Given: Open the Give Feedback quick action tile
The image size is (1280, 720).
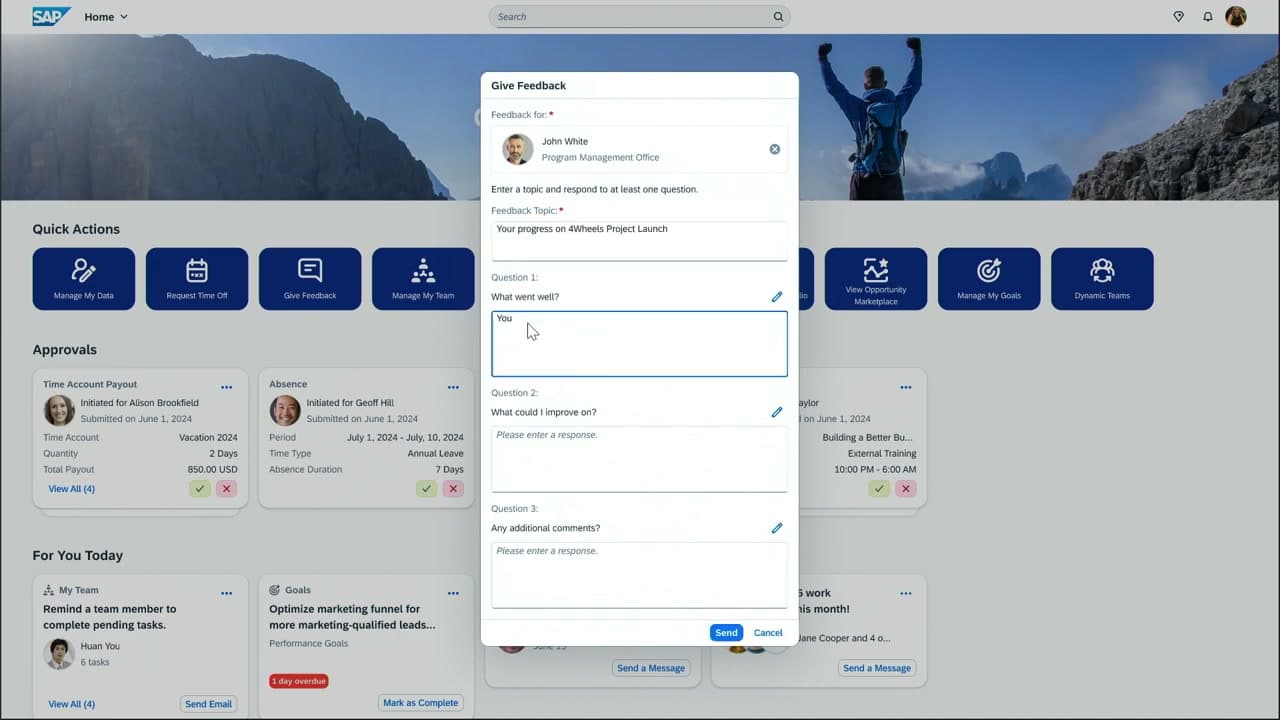Looking at the screenshot, I should (310, 279).
